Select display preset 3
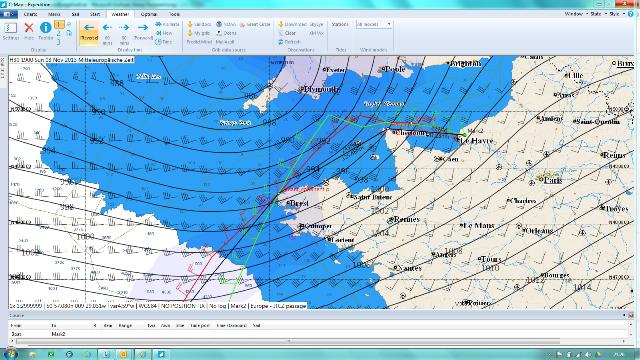 click(x=58, y=42)
